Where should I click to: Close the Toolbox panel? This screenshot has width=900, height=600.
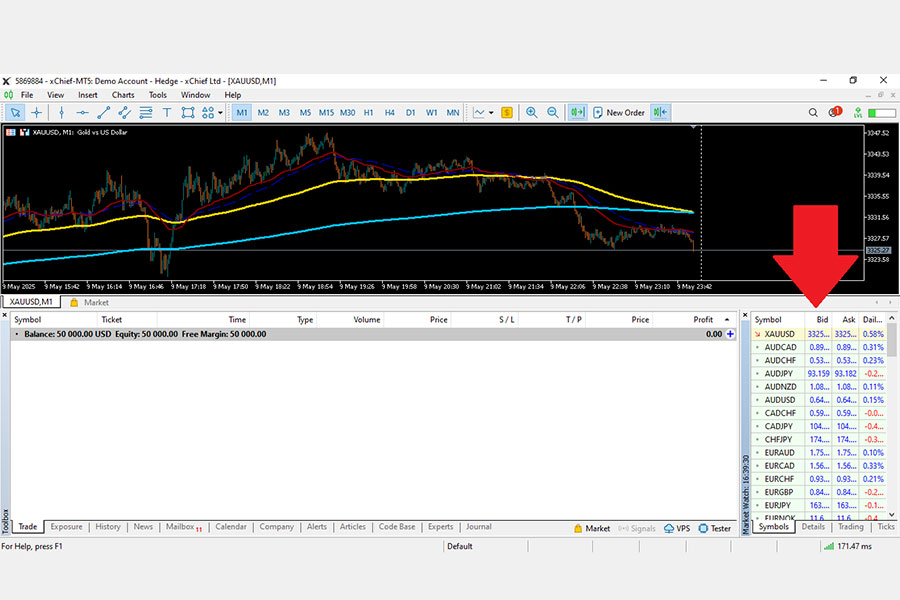pyautogui.click(x=5, y=315)
